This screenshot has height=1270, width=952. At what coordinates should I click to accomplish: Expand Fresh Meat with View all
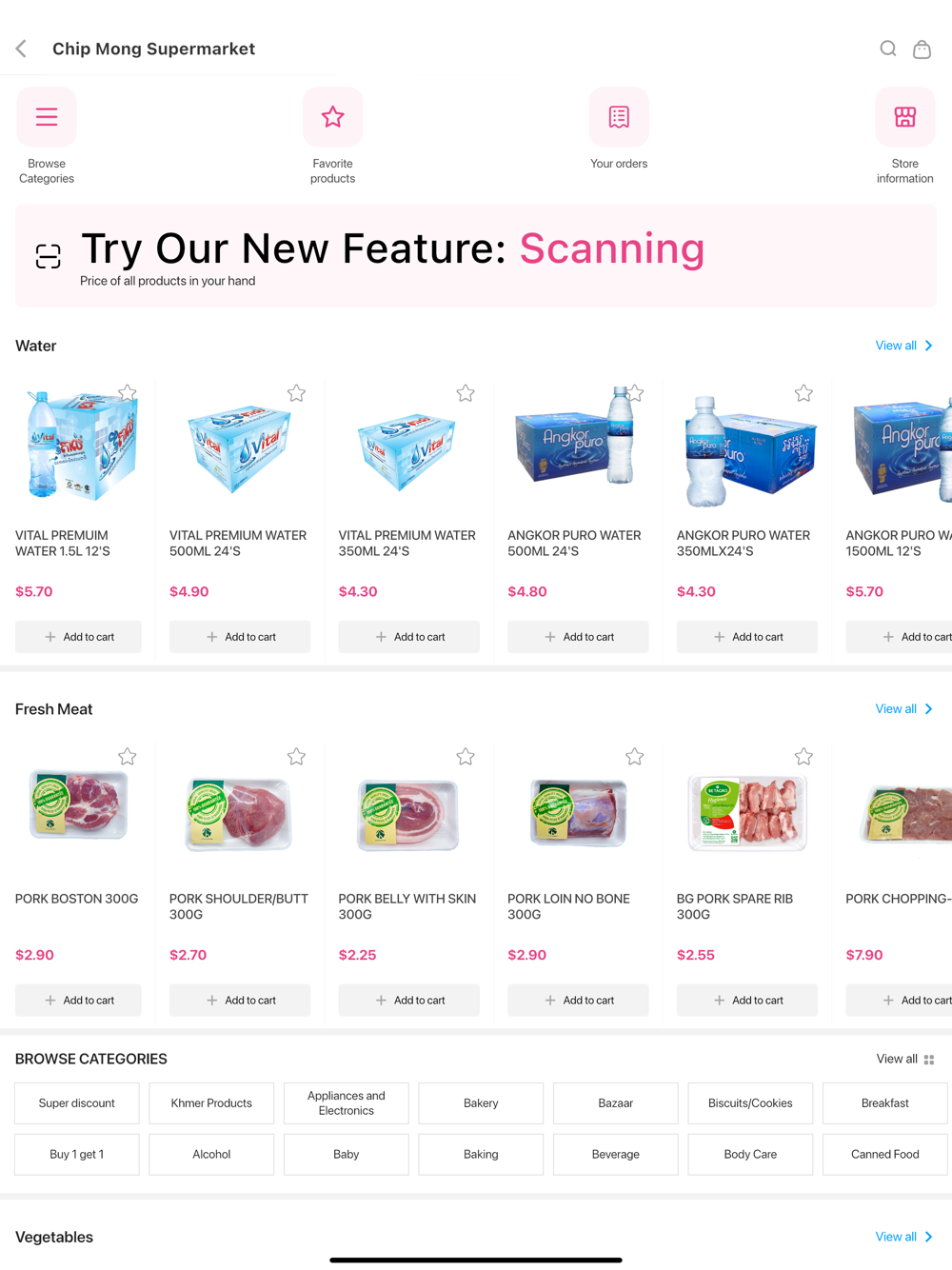pyautogui.click(x=904, y=709)
